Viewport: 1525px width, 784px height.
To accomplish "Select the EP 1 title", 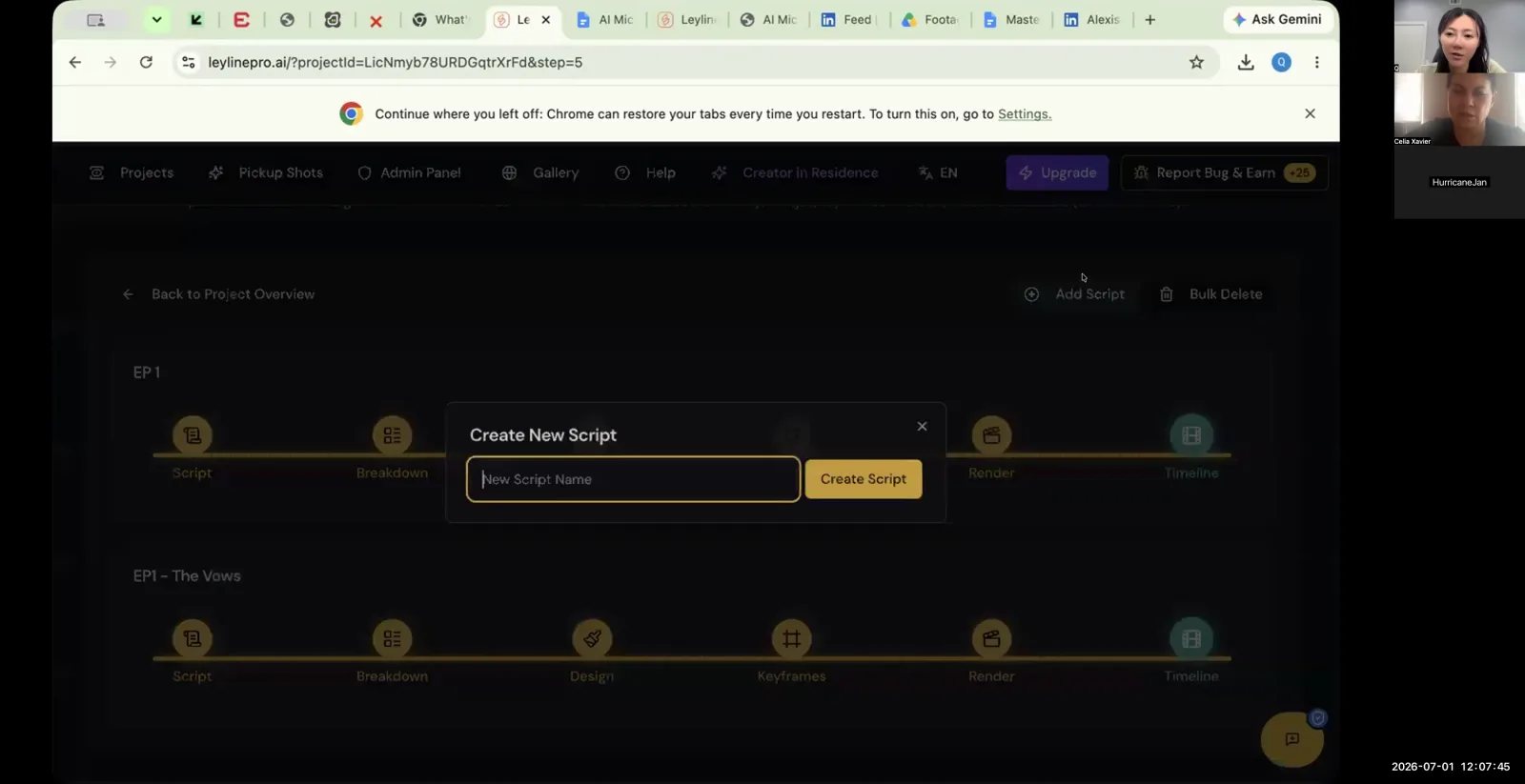I will (147, 372).
